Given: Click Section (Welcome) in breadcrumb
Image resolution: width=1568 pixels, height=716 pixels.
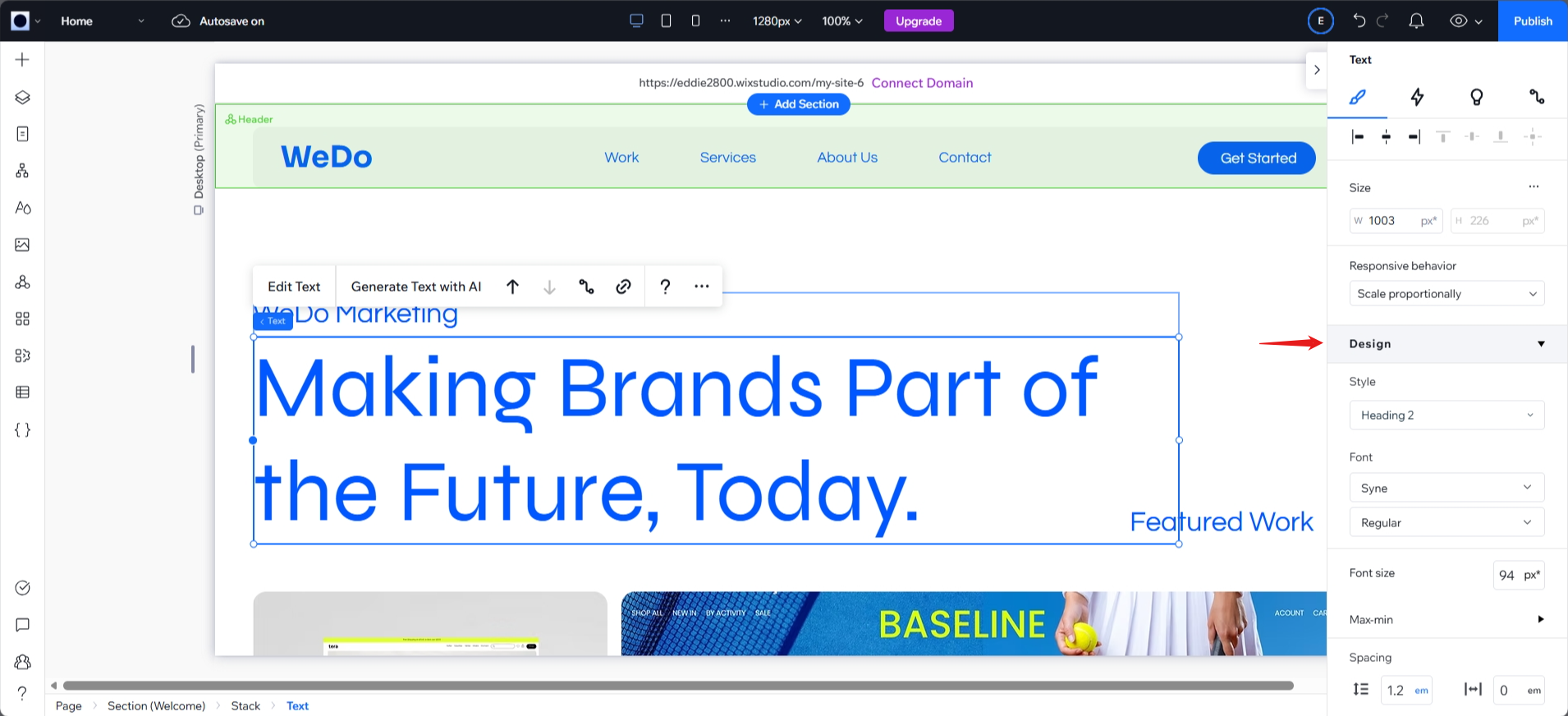Looking at the screenshot, I should [x=156, y=706].
